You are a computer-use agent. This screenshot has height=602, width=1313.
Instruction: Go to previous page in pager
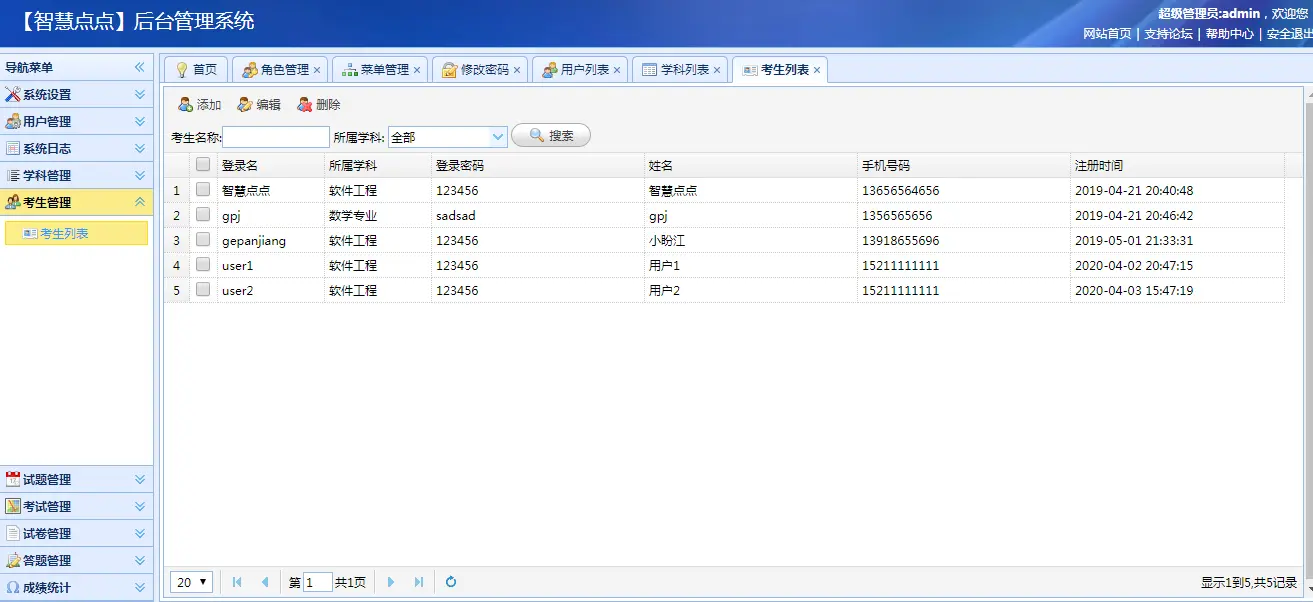point(265,582)
